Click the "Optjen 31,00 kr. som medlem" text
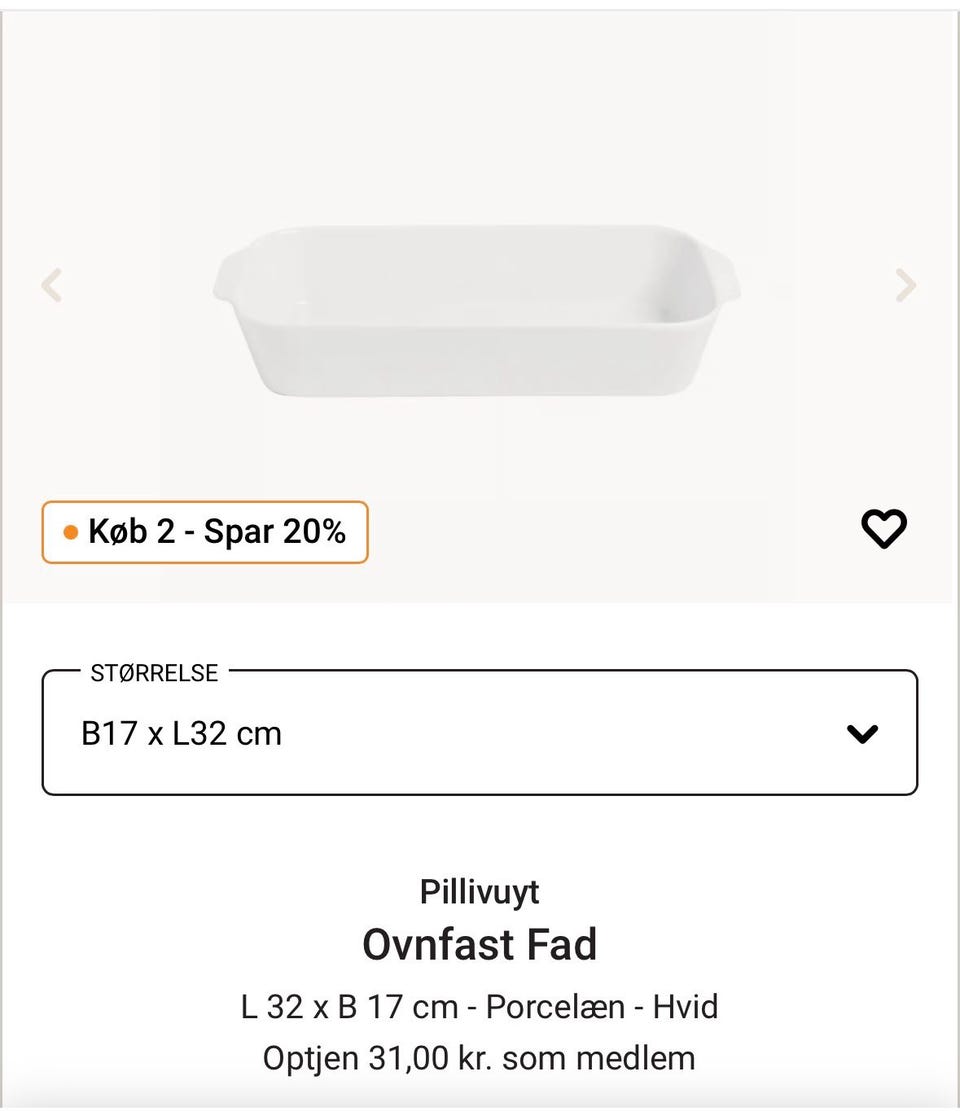 click(479, 1057)
